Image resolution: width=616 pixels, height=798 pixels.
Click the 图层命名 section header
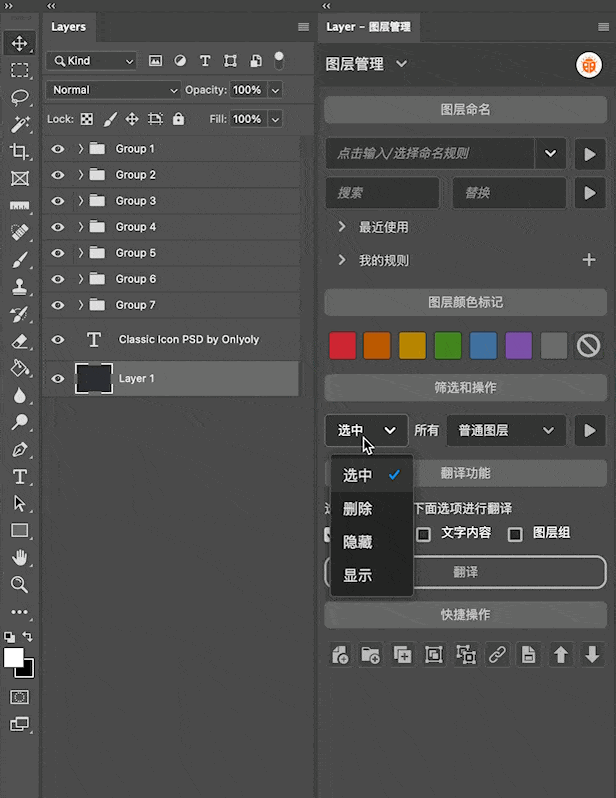point(465,109)
